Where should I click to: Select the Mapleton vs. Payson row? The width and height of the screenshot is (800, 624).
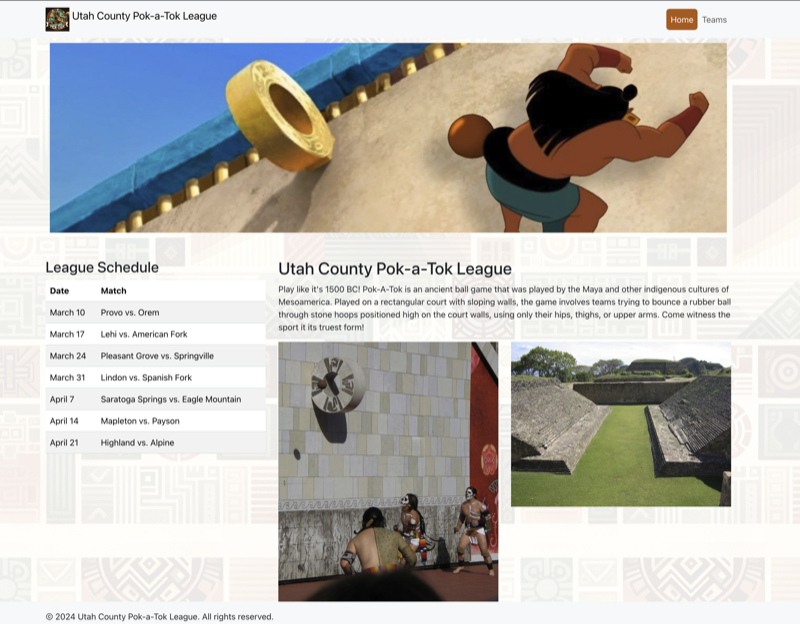pyautogui.click(x=156, y=421)
